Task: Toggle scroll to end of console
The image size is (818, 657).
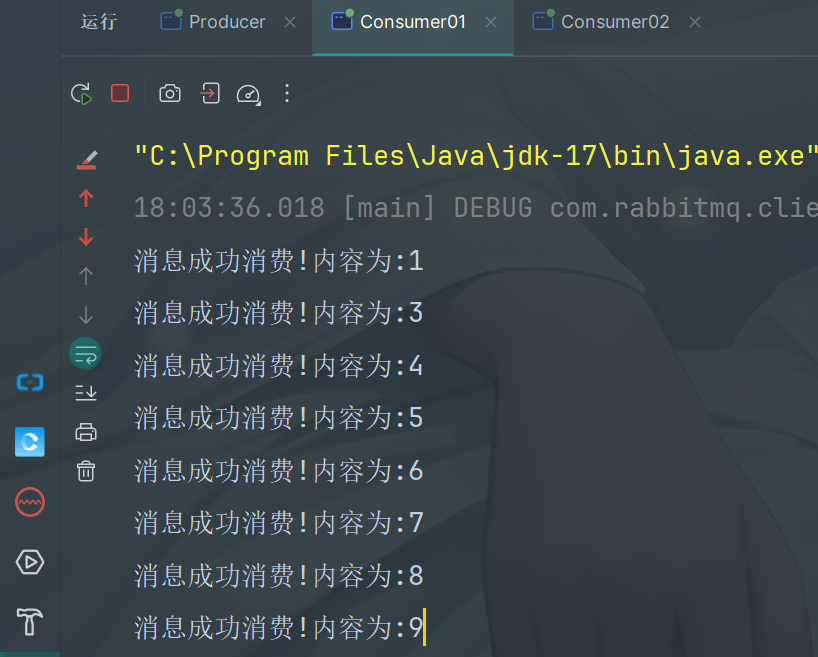Action: click(86, 392)
